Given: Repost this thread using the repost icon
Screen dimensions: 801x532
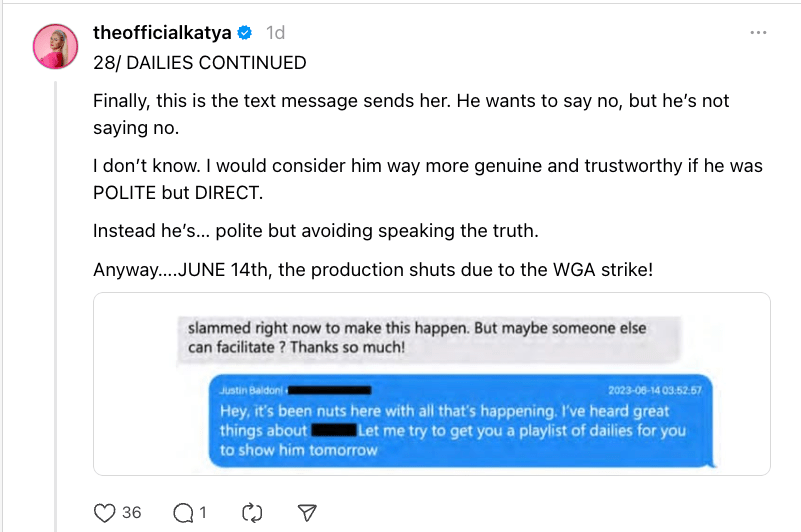Looking at the screenshot, I should [250, 513].
